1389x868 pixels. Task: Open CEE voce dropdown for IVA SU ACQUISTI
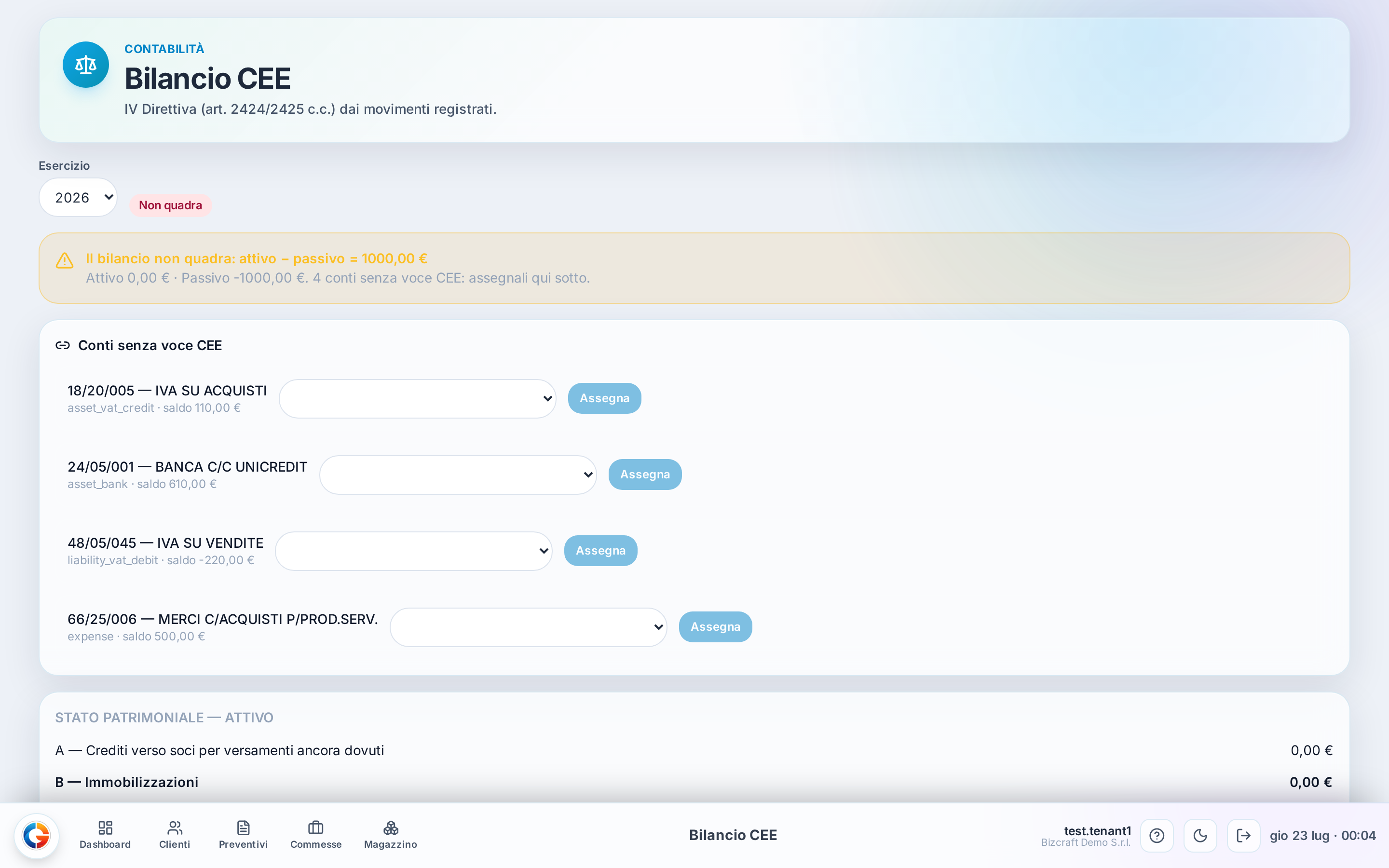pyautogui.click(x=417, y=398)
